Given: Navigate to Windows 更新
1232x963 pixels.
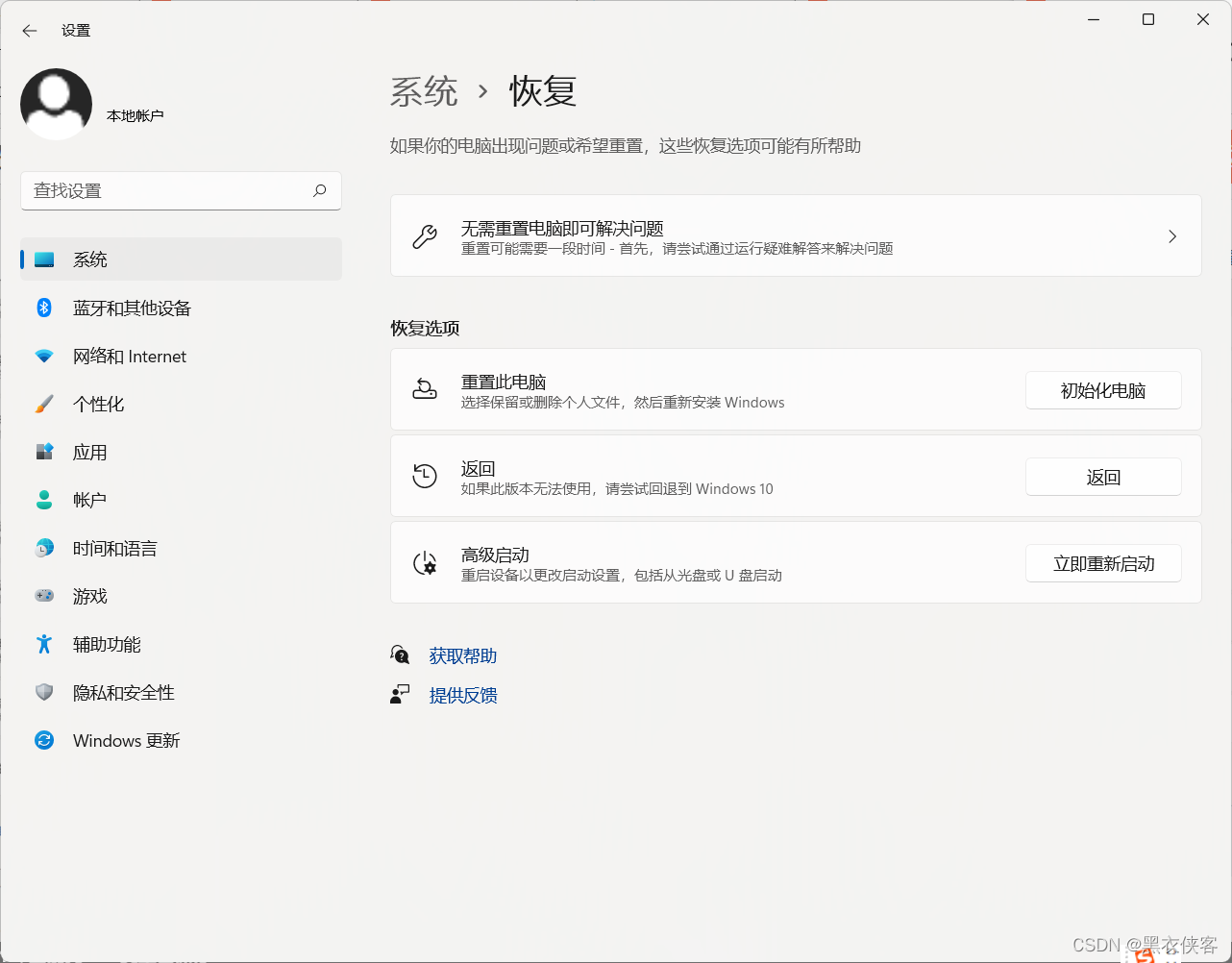Looking at the screenshot, I should click(x=181, y=740).
